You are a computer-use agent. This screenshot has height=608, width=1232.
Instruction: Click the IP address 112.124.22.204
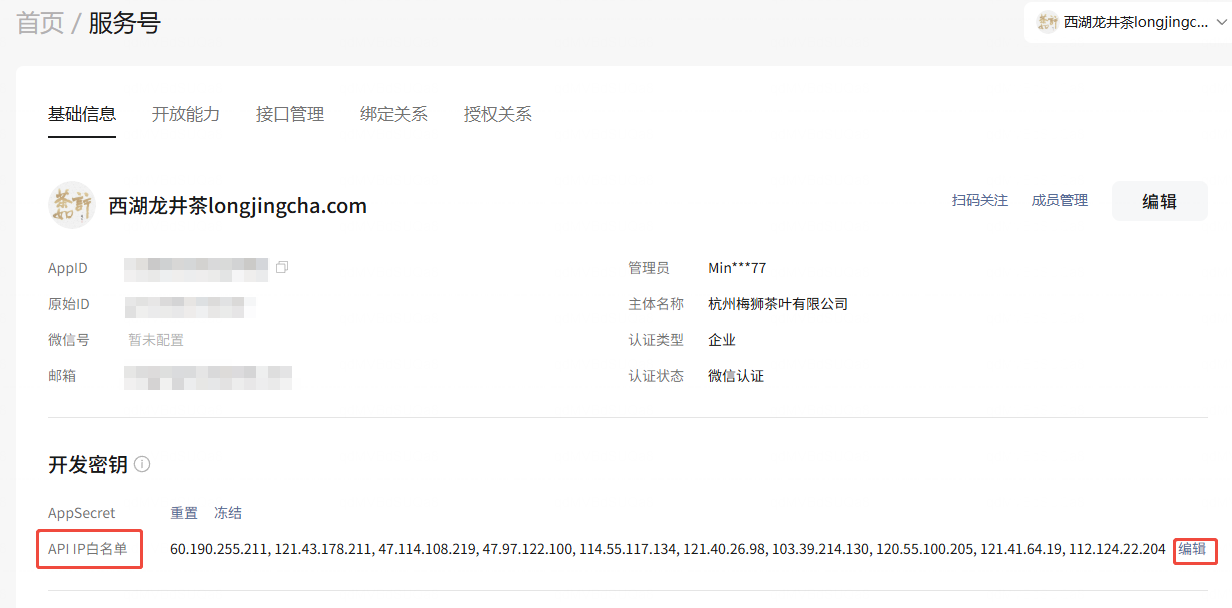click(x=1117, y=549)
